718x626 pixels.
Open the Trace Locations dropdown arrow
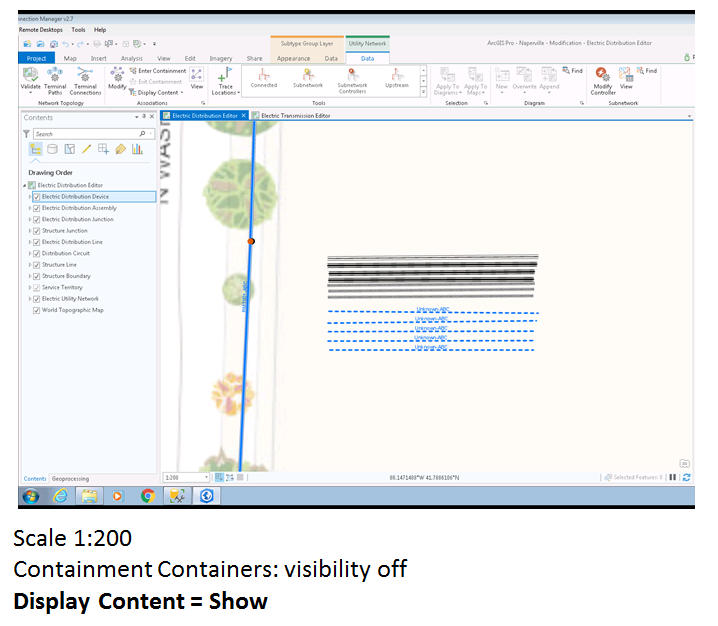pyautogui.click(x=238, y=93)
